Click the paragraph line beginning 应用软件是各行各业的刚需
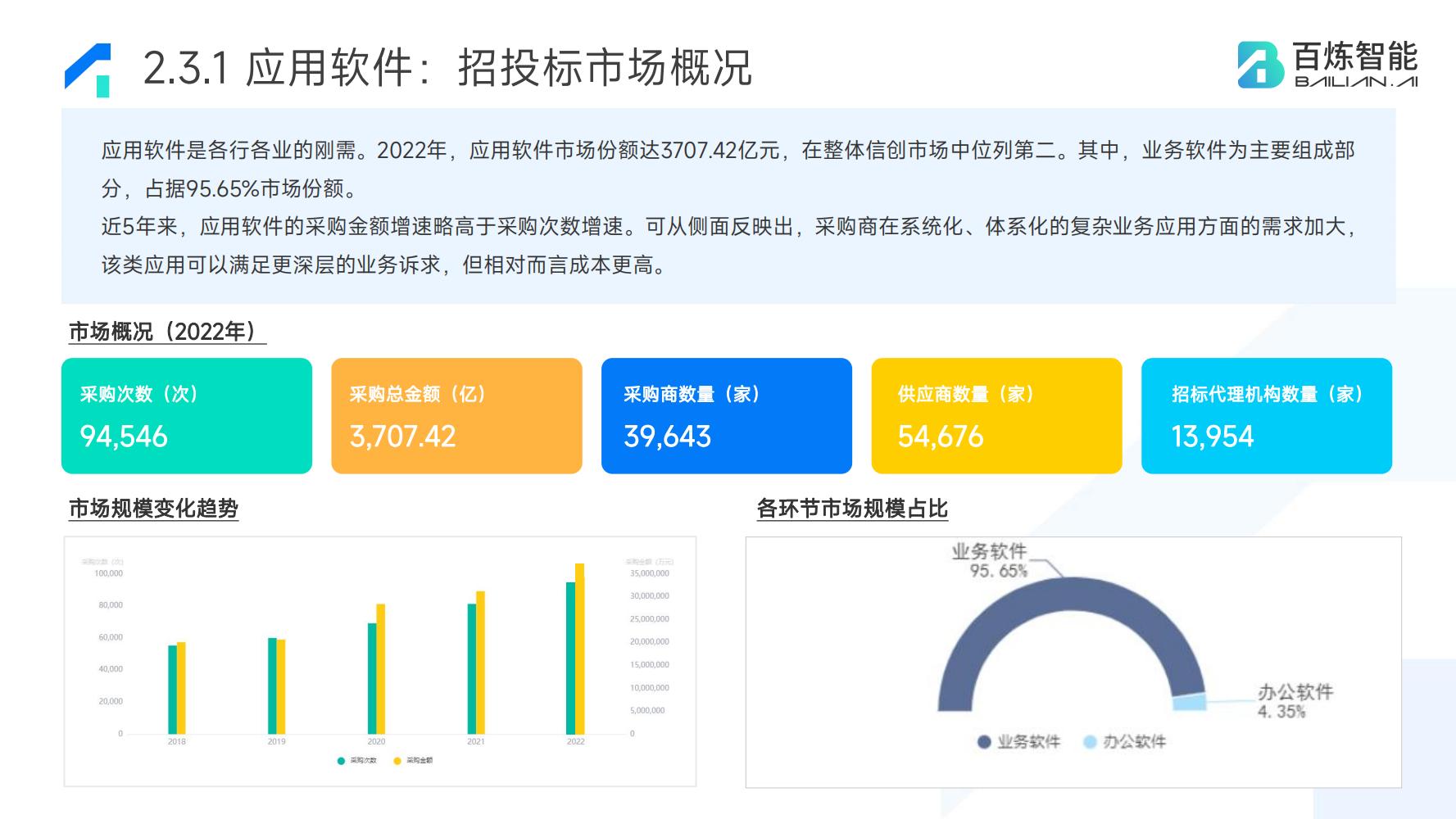Screen dimensions: 1456x819 pos(728,151)
